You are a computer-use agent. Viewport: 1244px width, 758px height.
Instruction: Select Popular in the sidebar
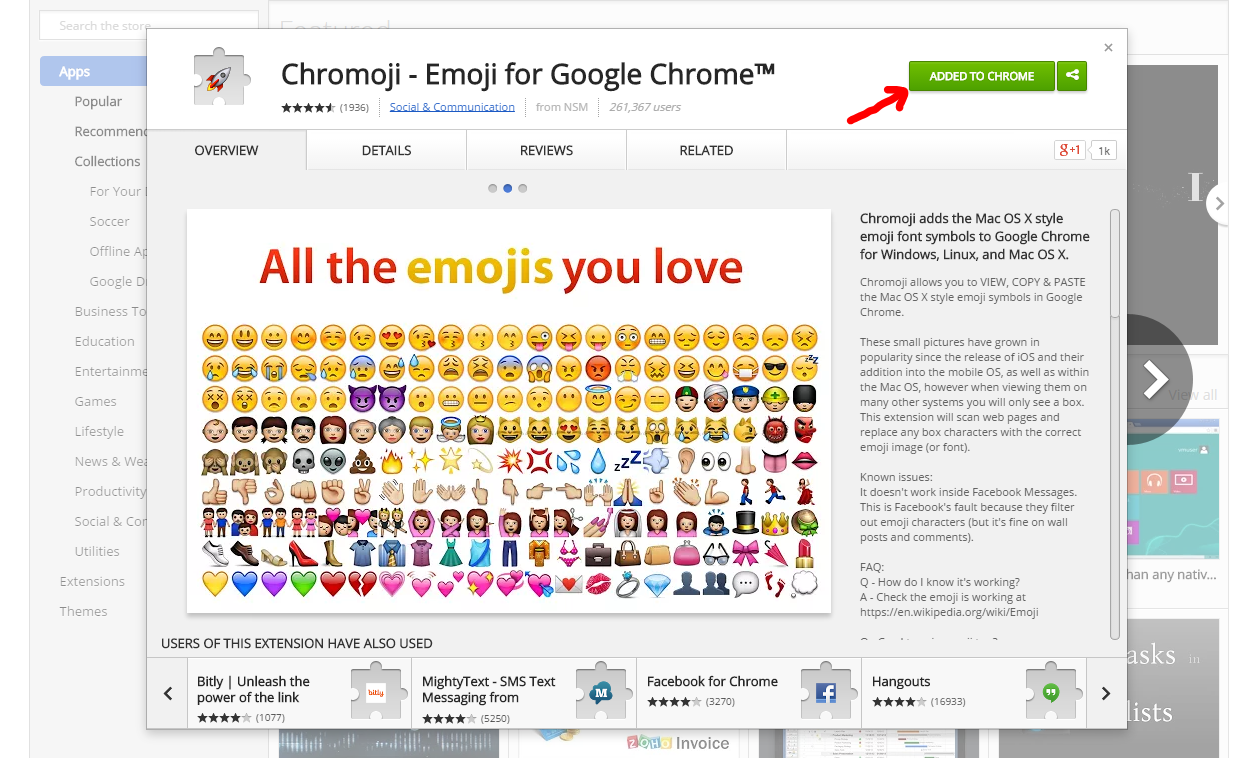[98, 101]
